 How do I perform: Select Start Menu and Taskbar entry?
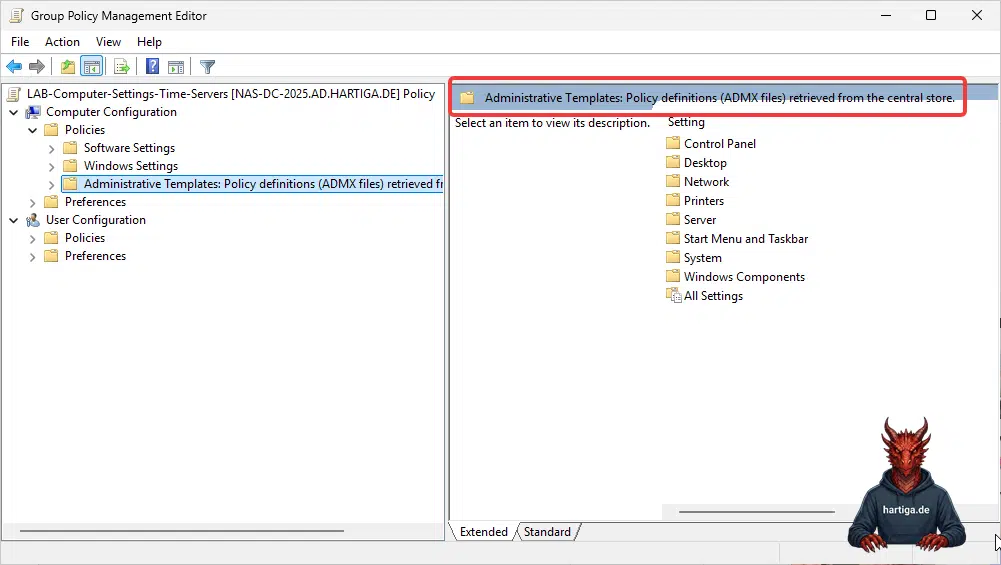tap(746, 239)
